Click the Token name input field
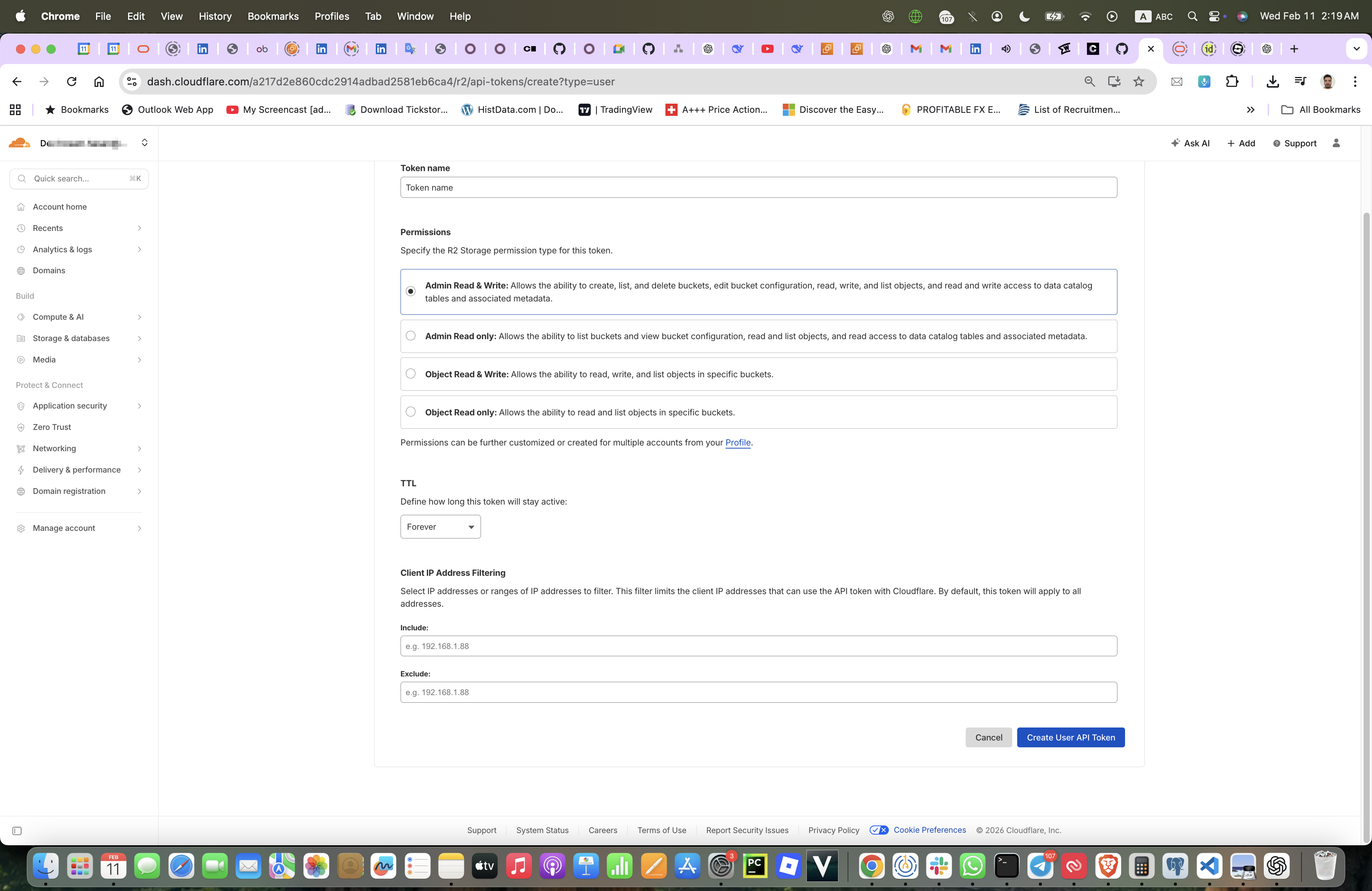Viewport: 1372px width, 891px height. pos(758,188)
